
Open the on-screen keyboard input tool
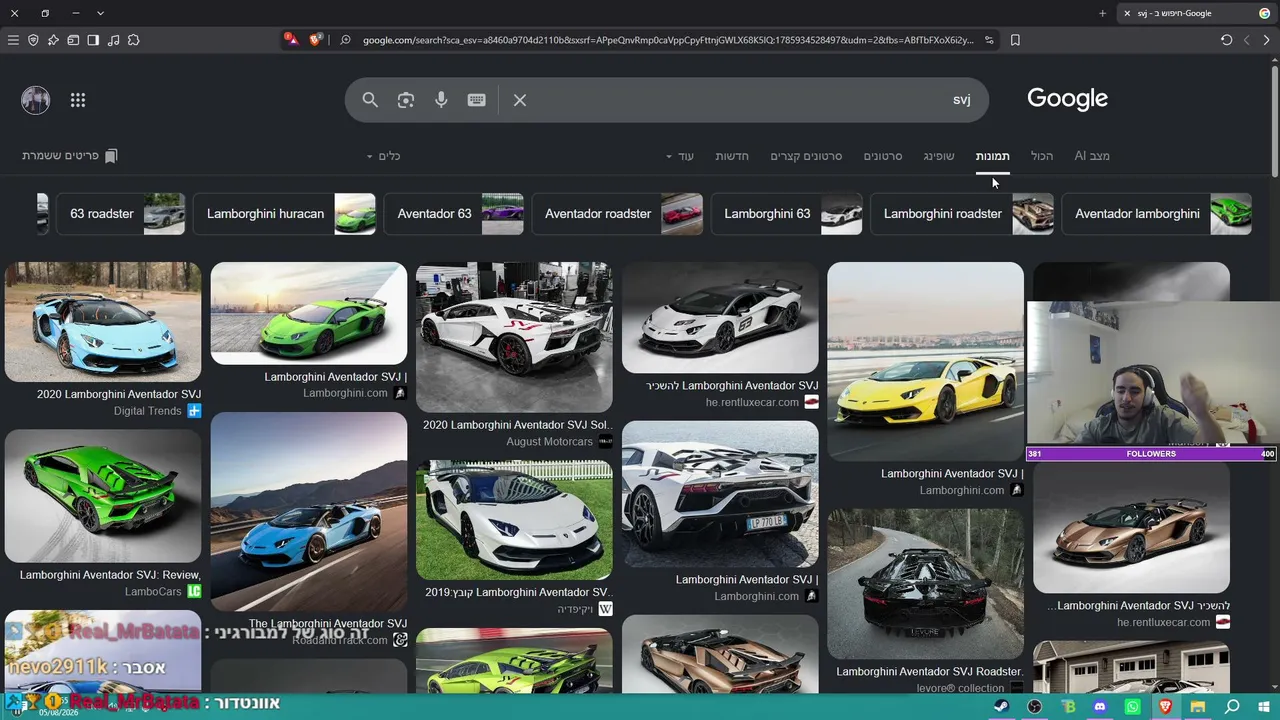[476, 100]
